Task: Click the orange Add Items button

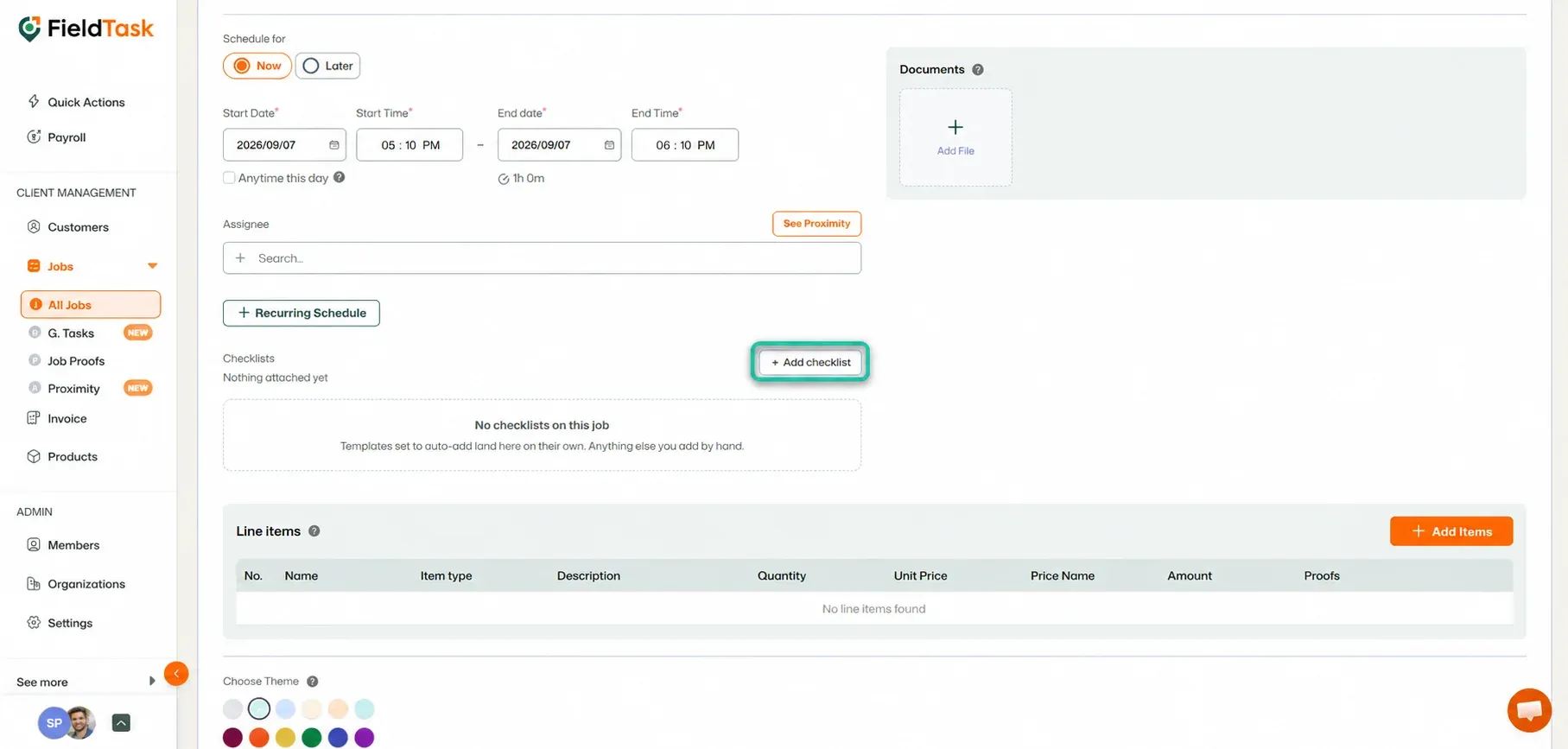Action: 1451,531
